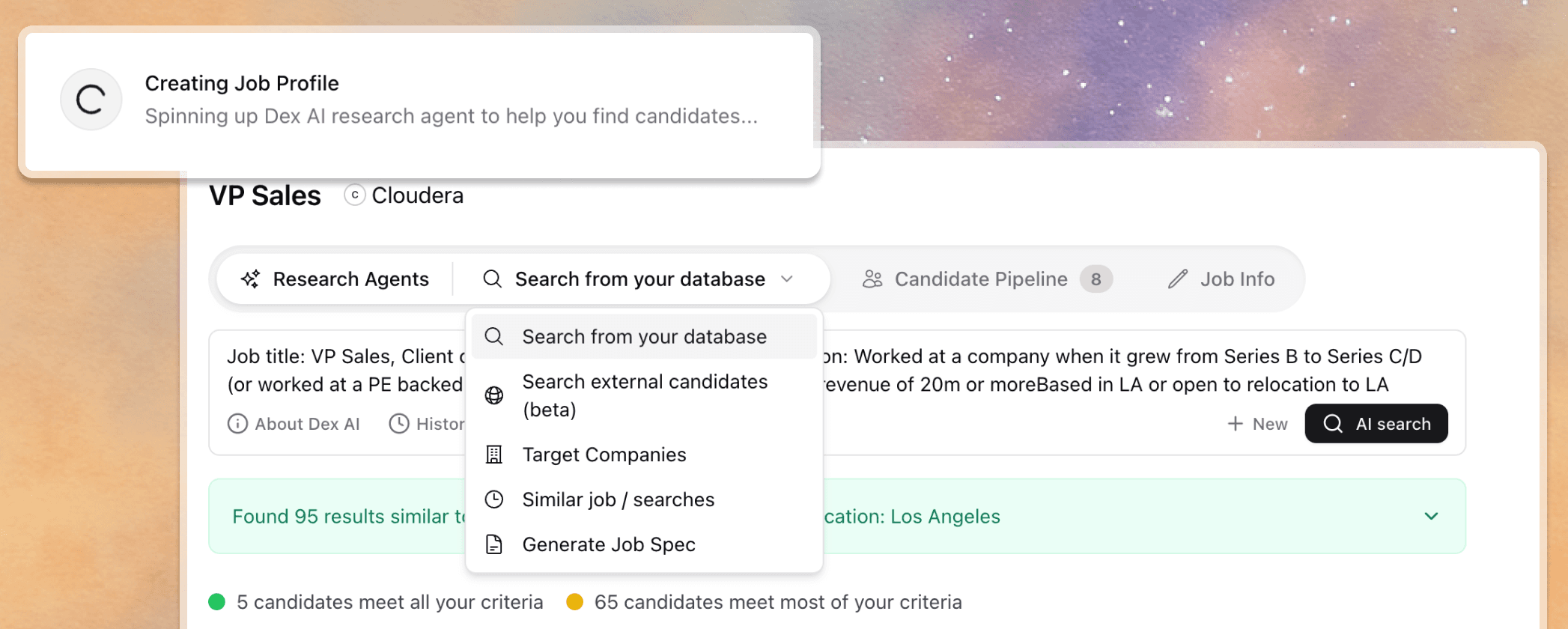Expand the Search from your database chevron

[787, 279]
